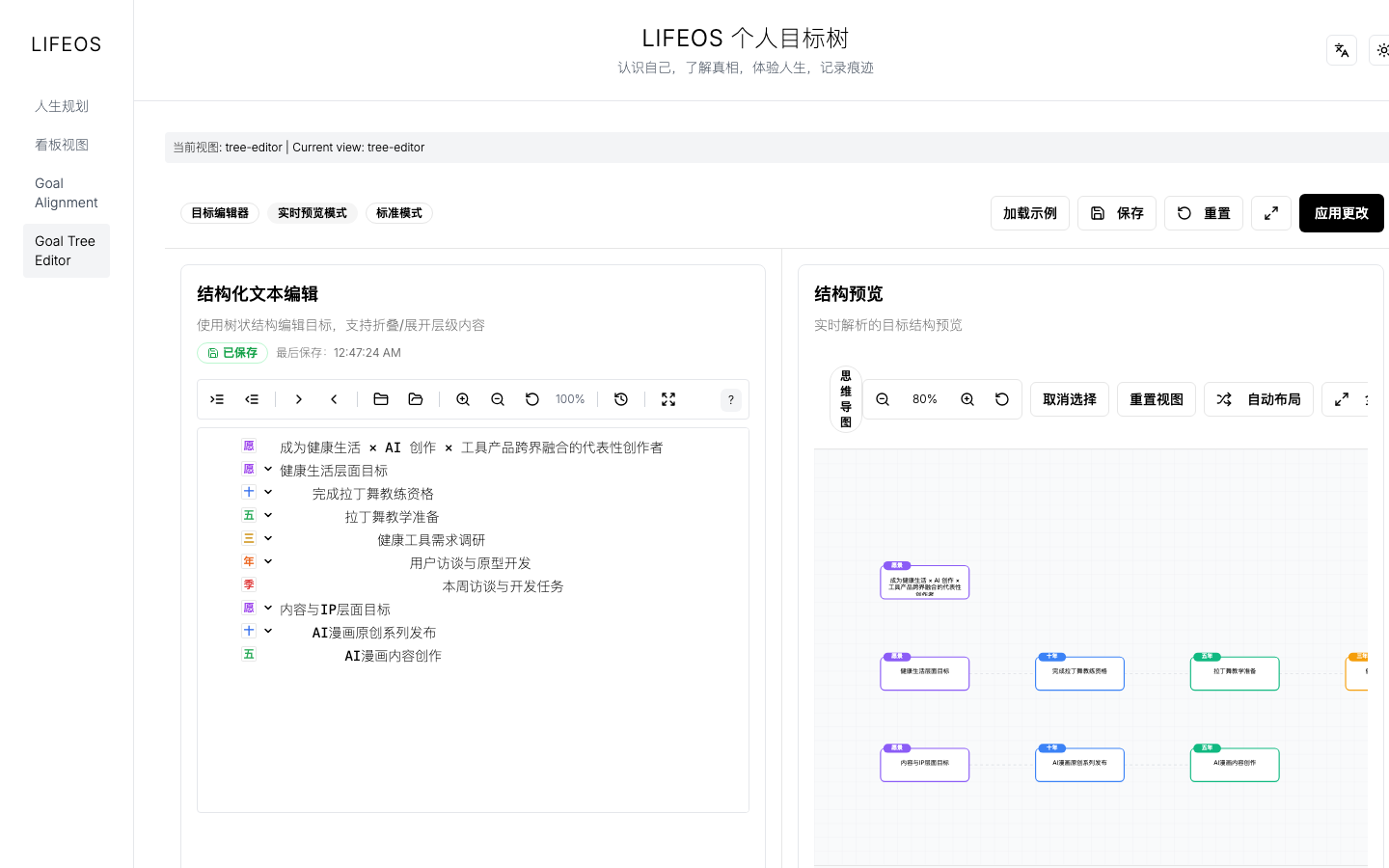
Task: Click the language switch icon at top right
Action: (1341, 49)
